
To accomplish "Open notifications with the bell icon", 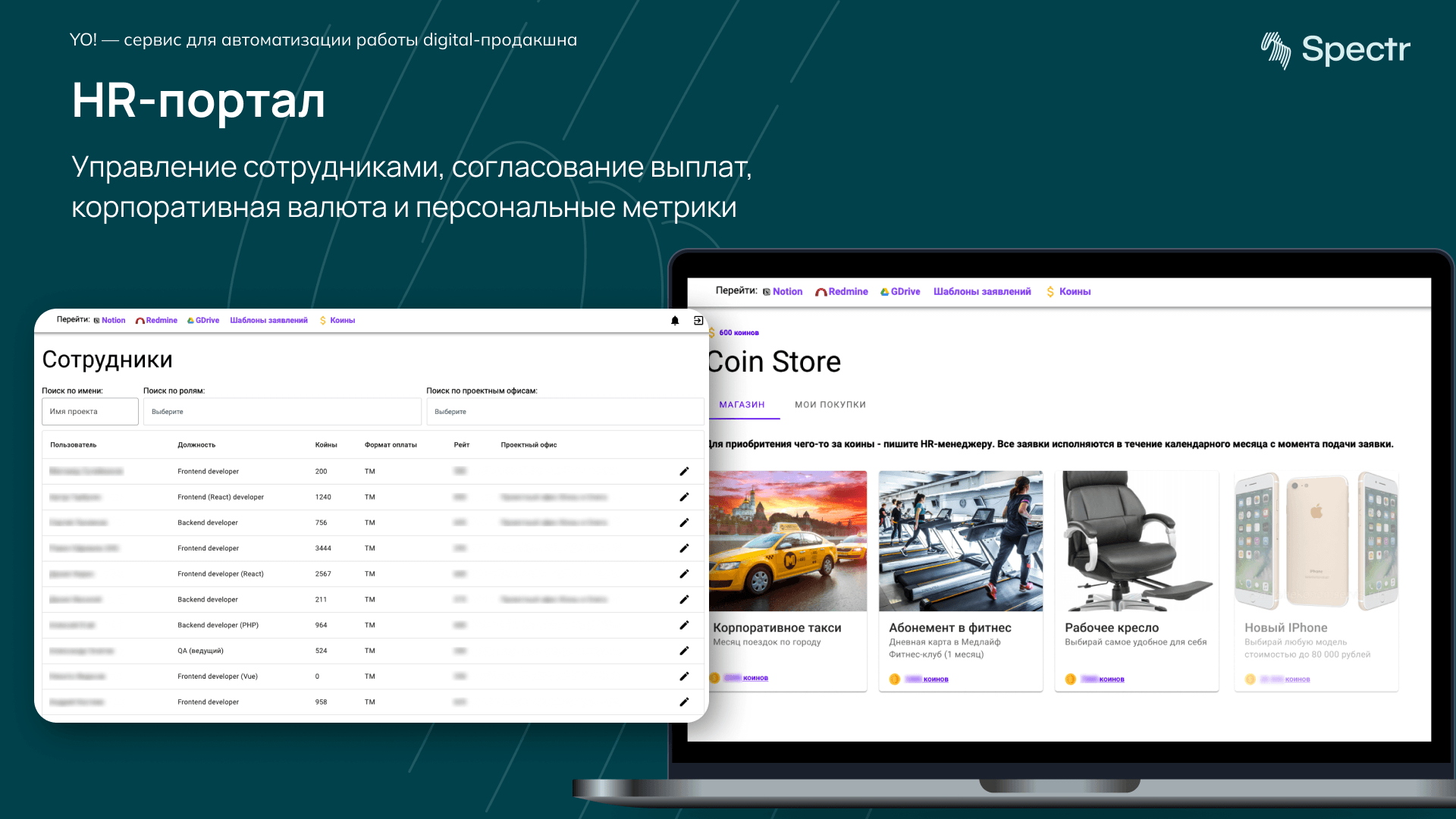I will coord(674,320).
